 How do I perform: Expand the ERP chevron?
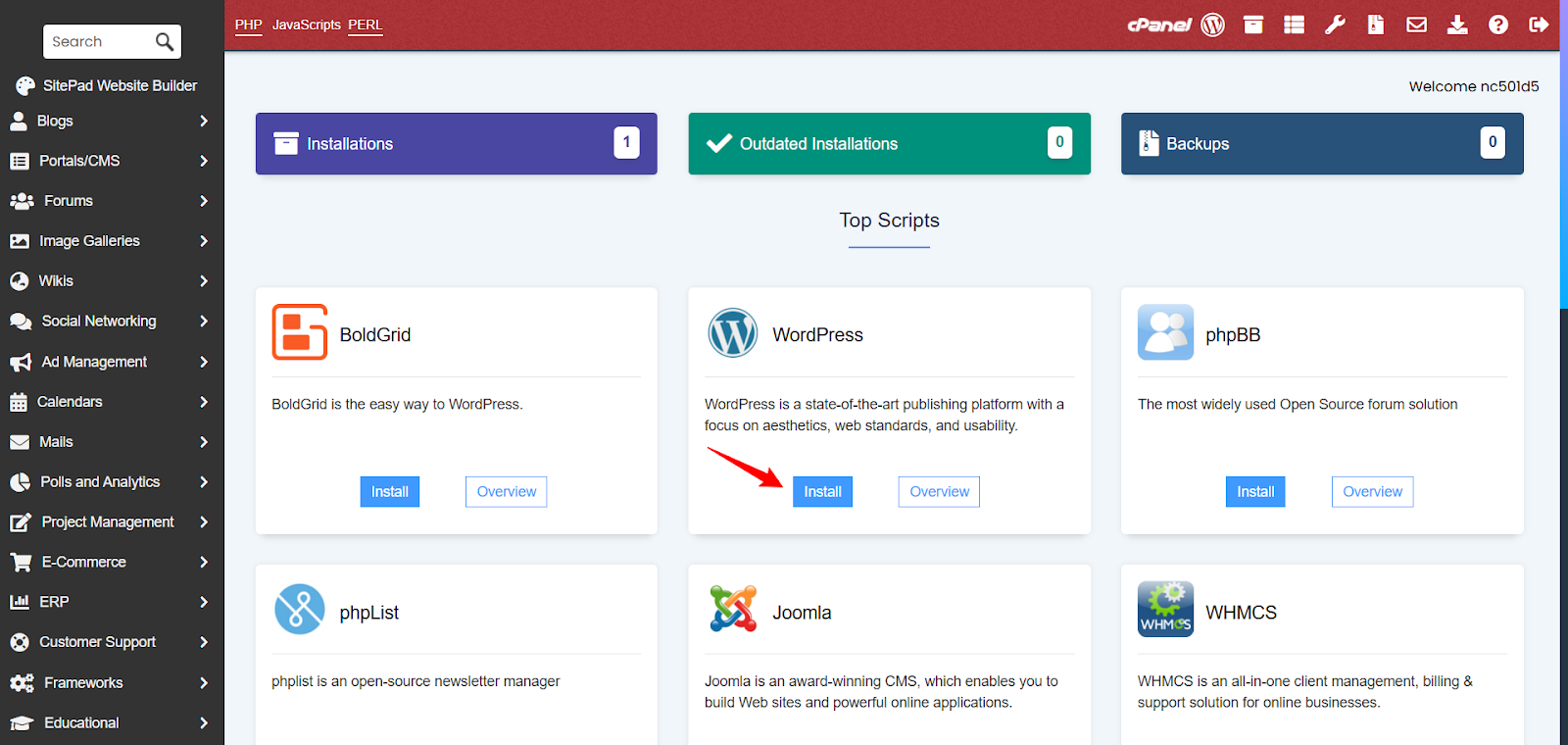204,602
